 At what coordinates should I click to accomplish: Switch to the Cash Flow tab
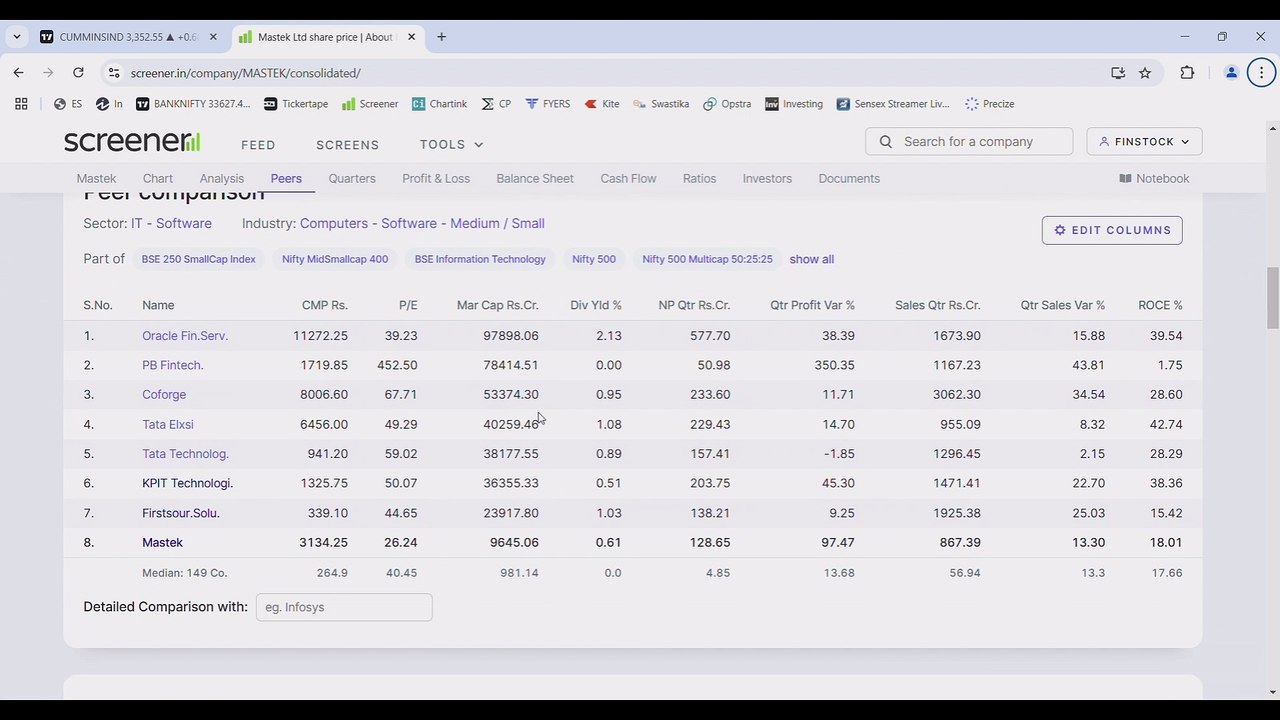coord(628,178)
